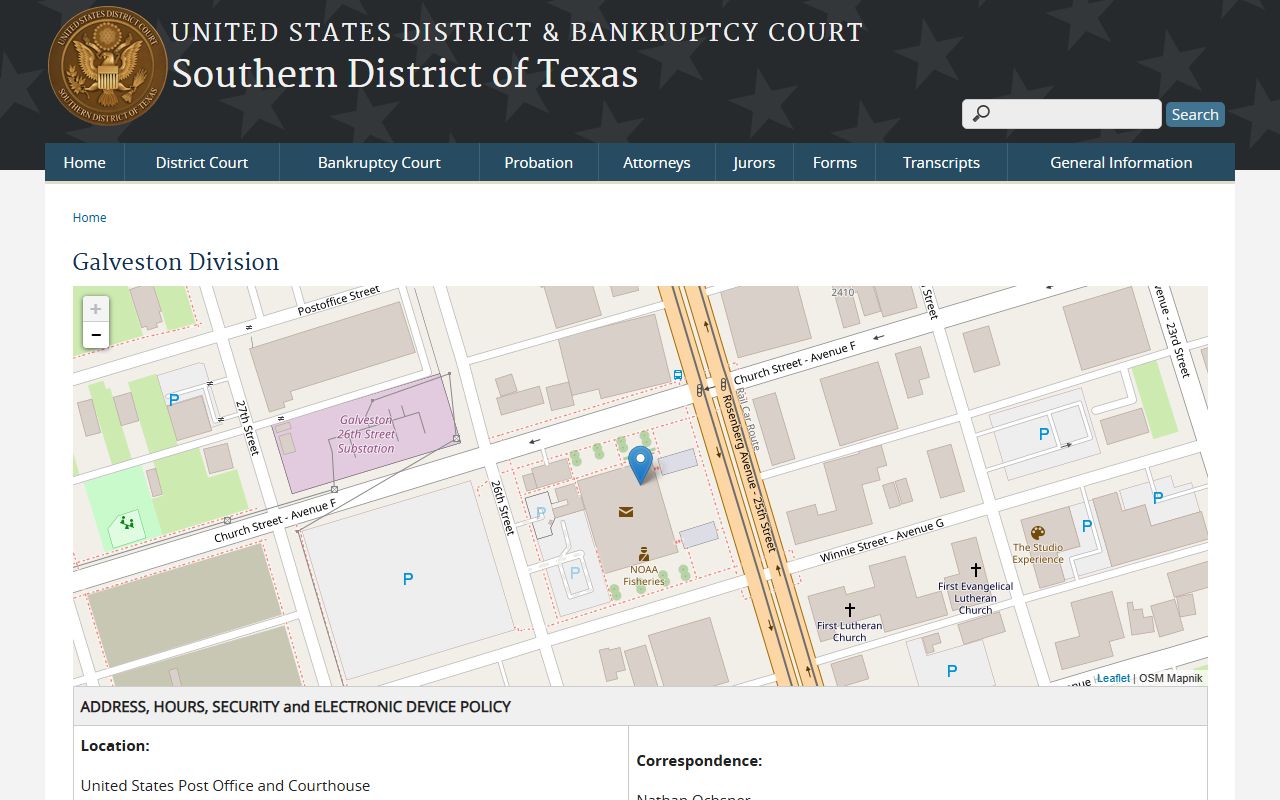Viewport: 1280px width, 800px height.
Task: Zoom in on the map with the plus button
Action: coord(96,309)
